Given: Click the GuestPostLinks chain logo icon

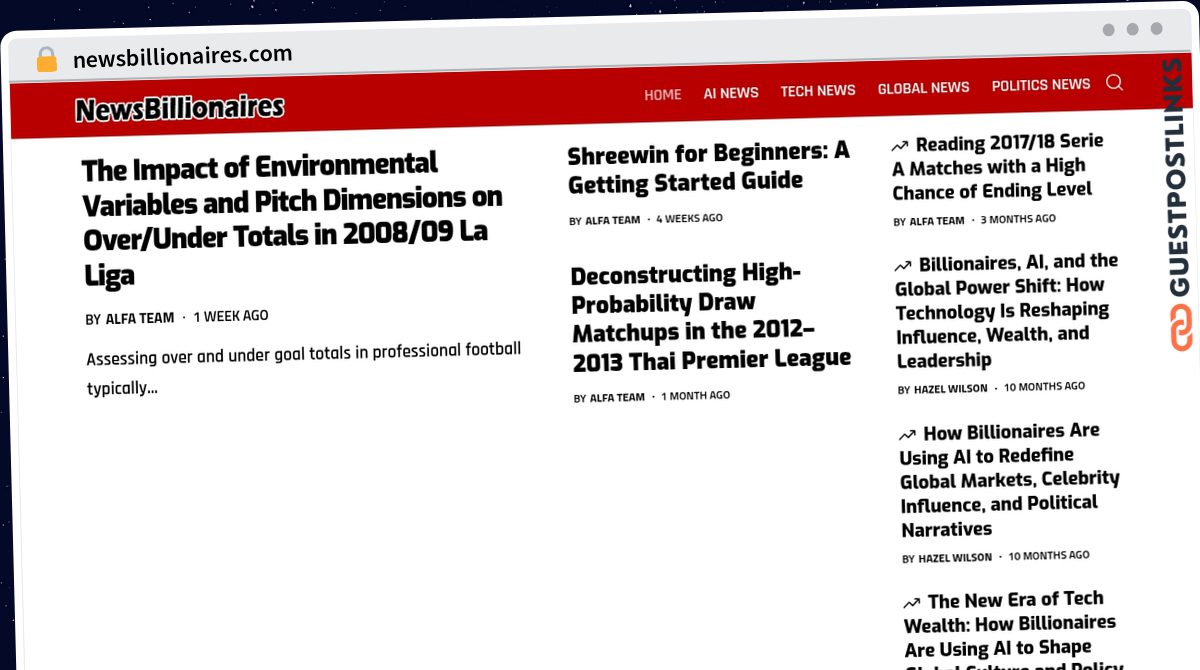Looking at the screenshot, I should 1180,329.
